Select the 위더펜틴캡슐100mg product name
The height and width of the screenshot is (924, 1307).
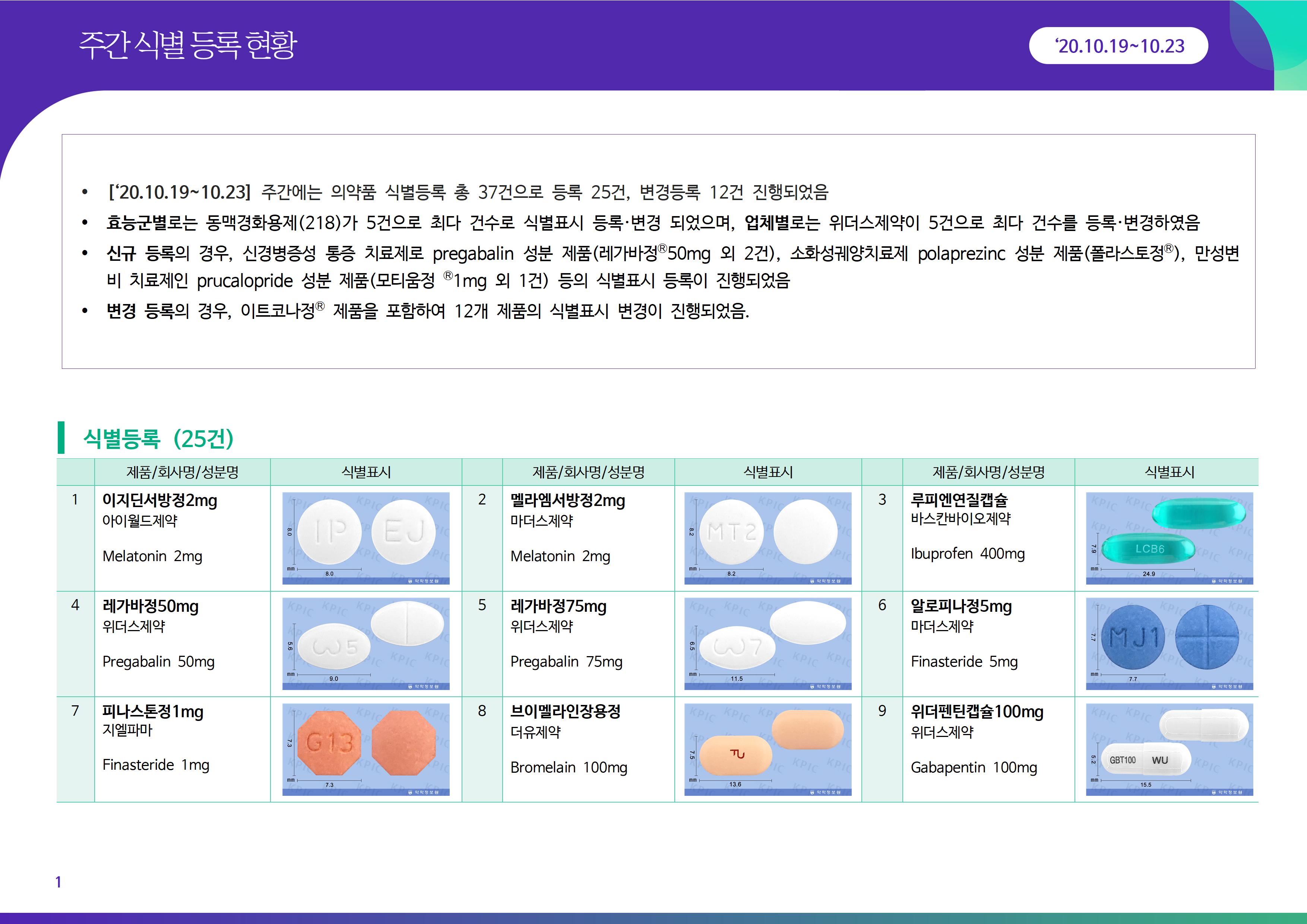coord(977,712)
